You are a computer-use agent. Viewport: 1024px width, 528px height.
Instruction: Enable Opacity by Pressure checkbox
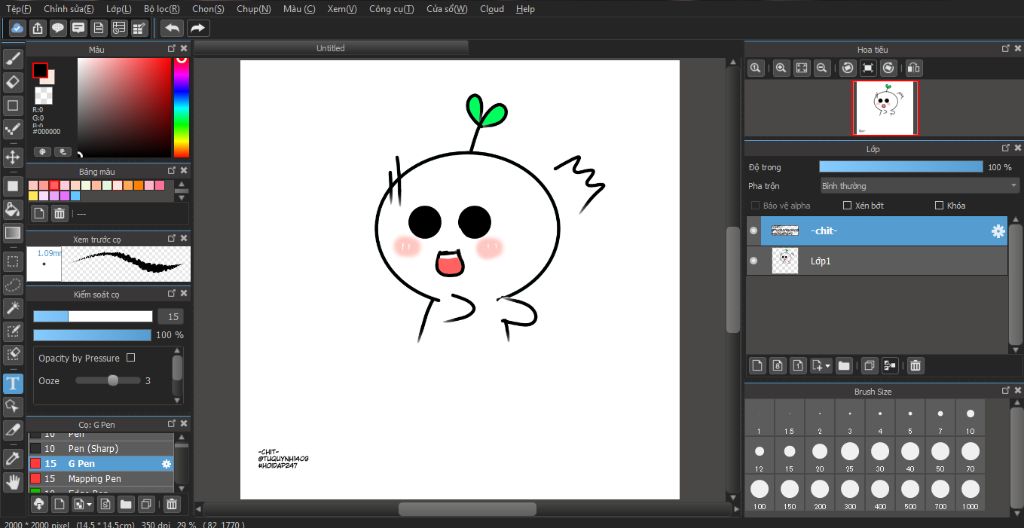point(131,357)
